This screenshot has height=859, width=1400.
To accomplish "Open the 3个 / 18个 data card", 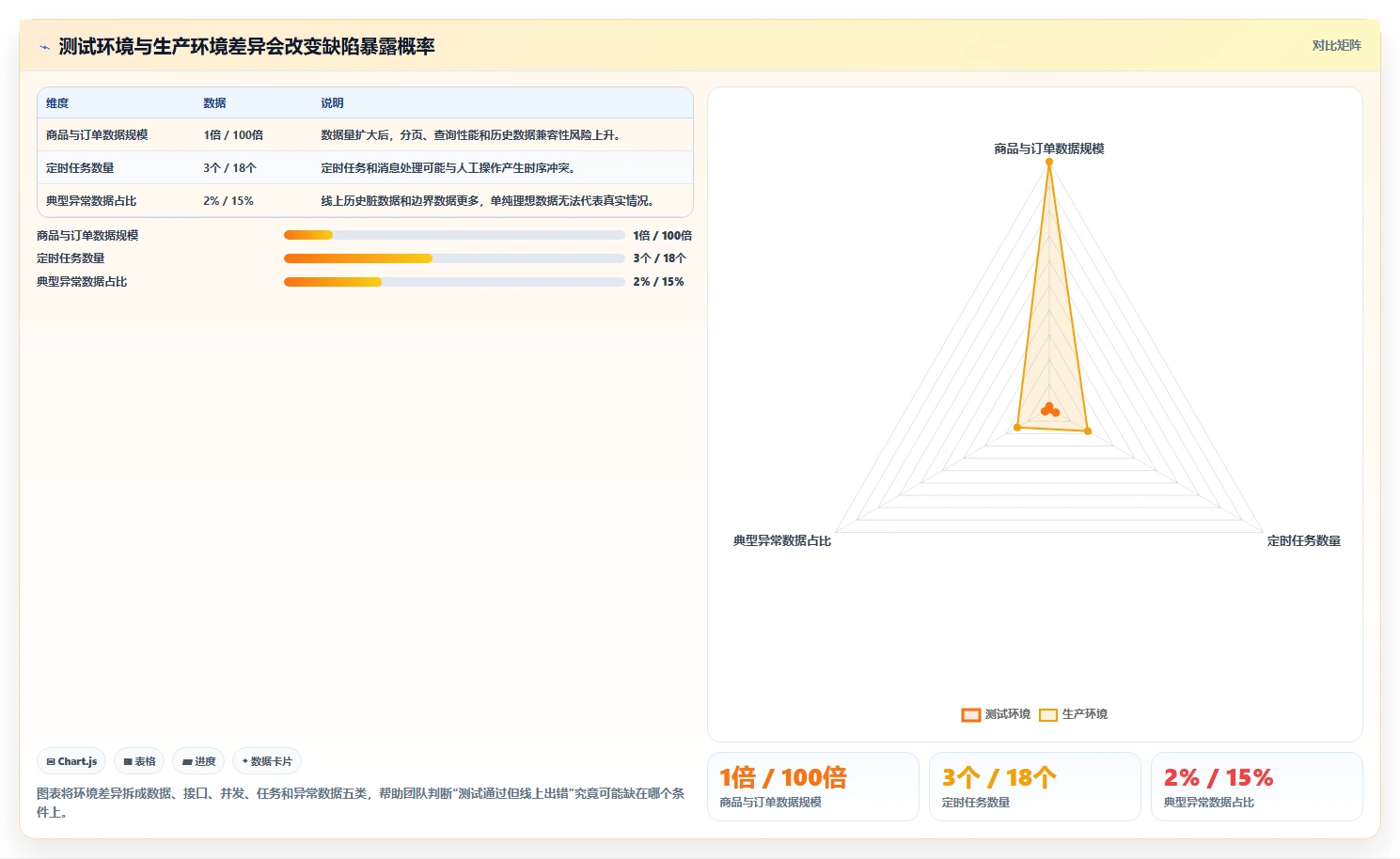I will [1035, 787].
